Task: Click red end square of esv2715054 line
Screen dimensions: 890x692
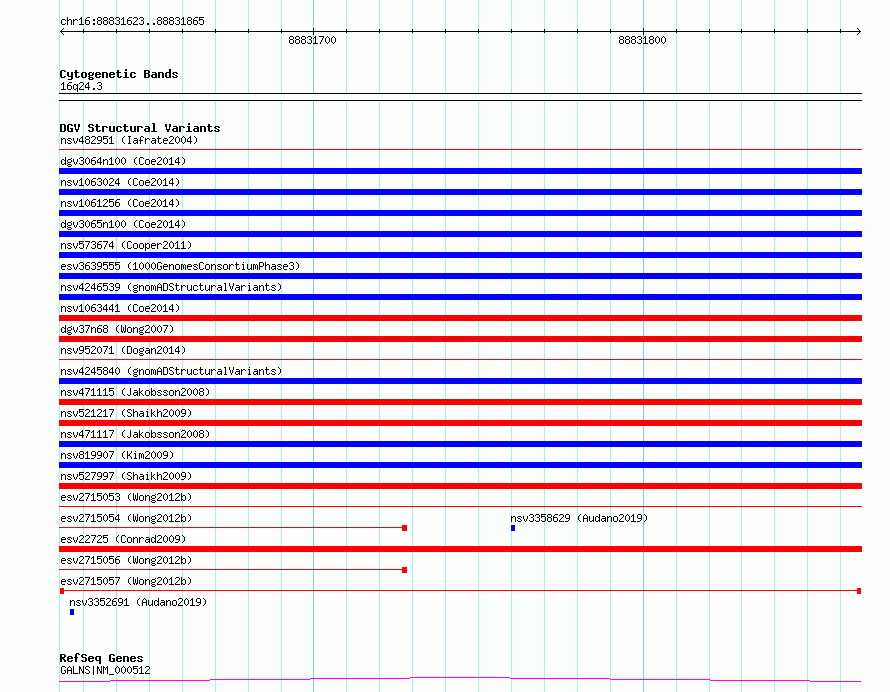Action: [x=405, y=528]
